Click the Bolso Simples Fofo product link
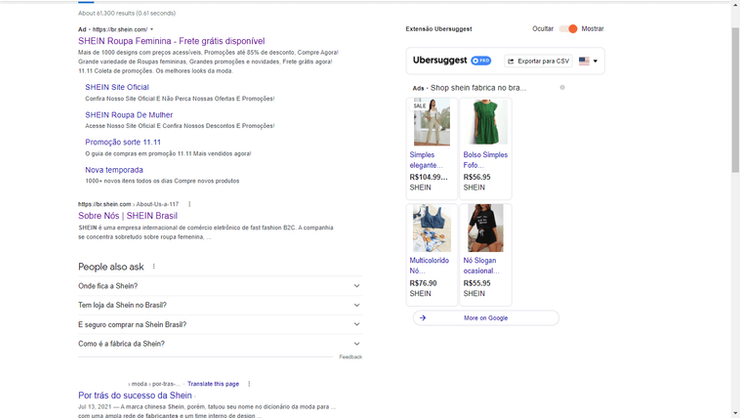Screen dimensions: 740x418 pos(485,160)
